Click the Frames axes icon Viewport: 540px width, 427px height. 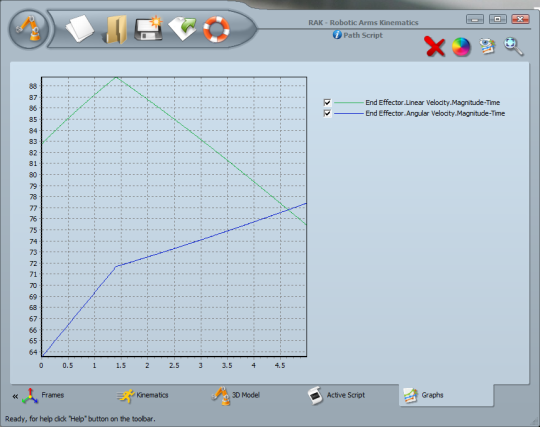pos(30,396)
